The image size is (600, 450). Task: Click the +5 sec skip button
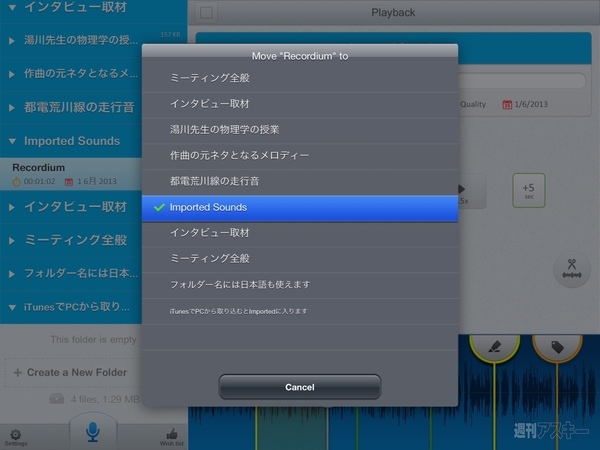[x=528, y=191]
